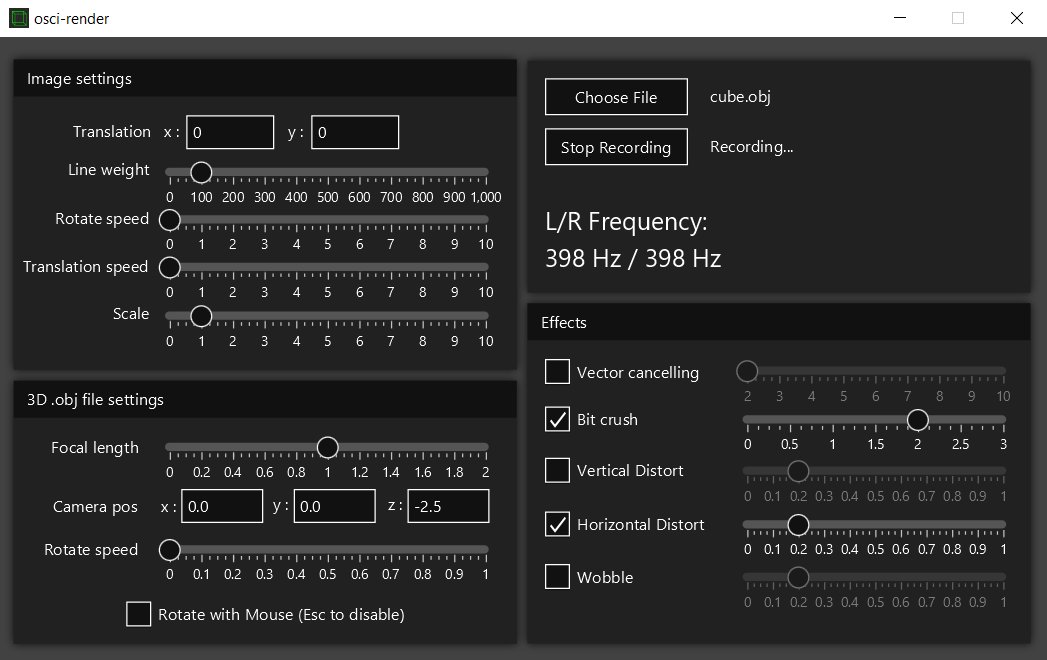Click the Translation x input field

tap(230, 132)
